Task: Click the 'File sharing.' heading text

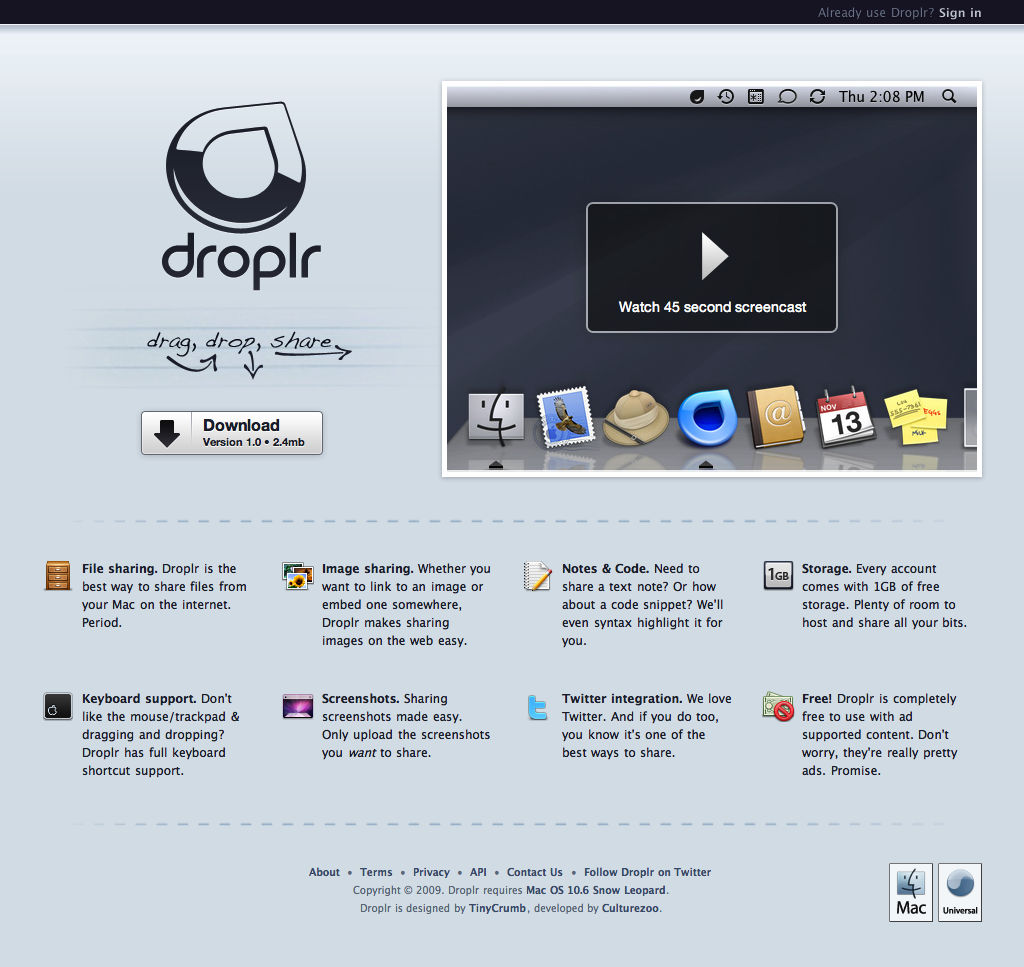Action: point(120,569)
